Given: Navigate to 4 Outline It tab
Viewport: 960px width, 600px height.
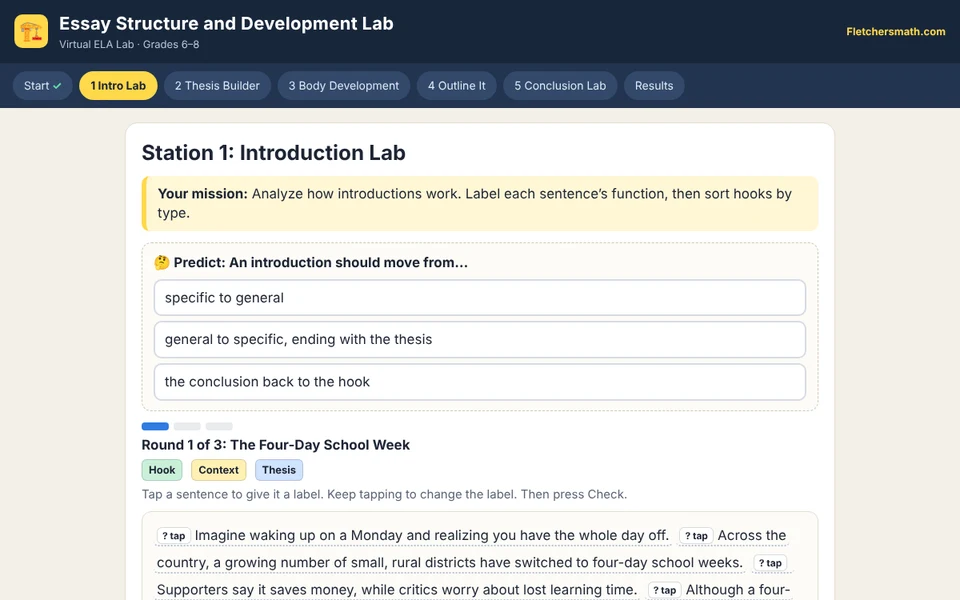Looking at the screenshot, I should [457, 86].
